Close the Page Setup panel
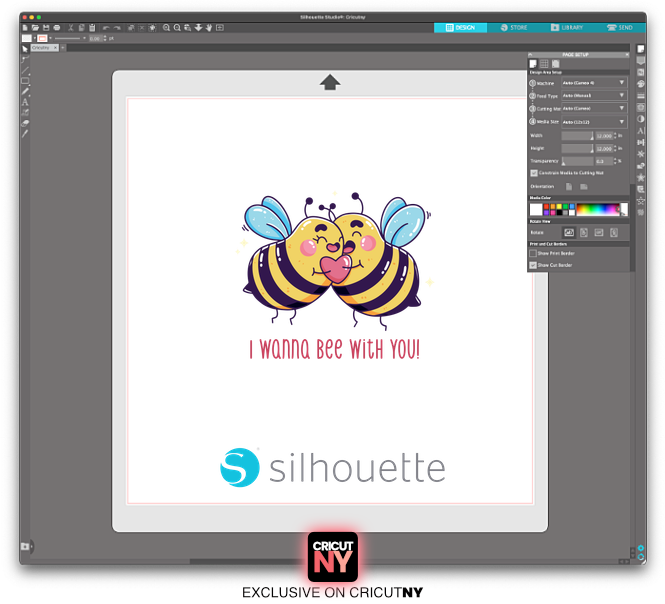 point(627,55)
